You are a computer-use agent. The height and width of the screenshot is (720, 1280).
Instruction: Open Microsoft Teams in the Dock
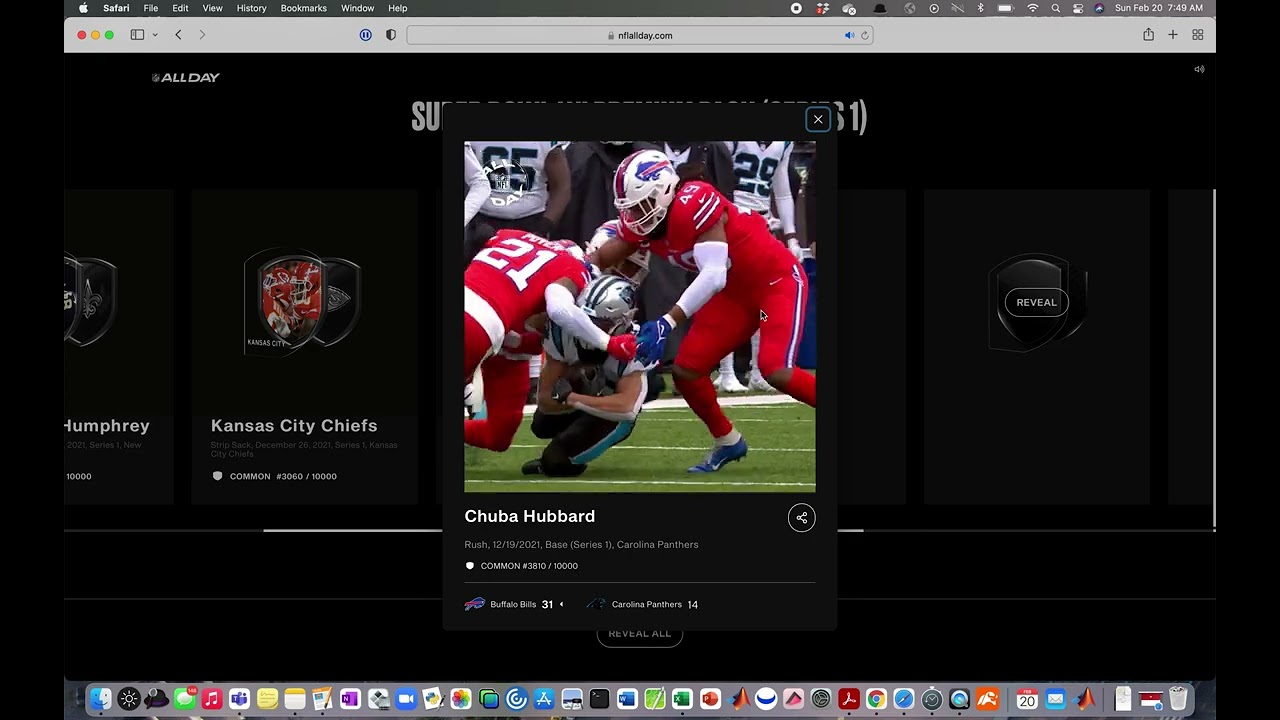[239, 699]
